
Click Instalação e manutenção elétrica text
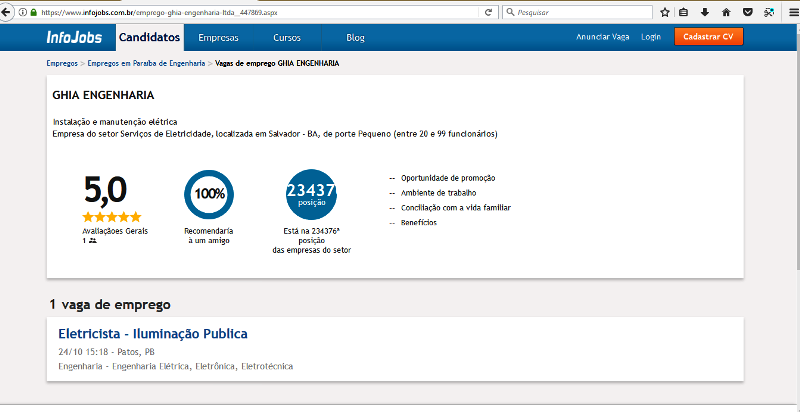pos(115,122)
